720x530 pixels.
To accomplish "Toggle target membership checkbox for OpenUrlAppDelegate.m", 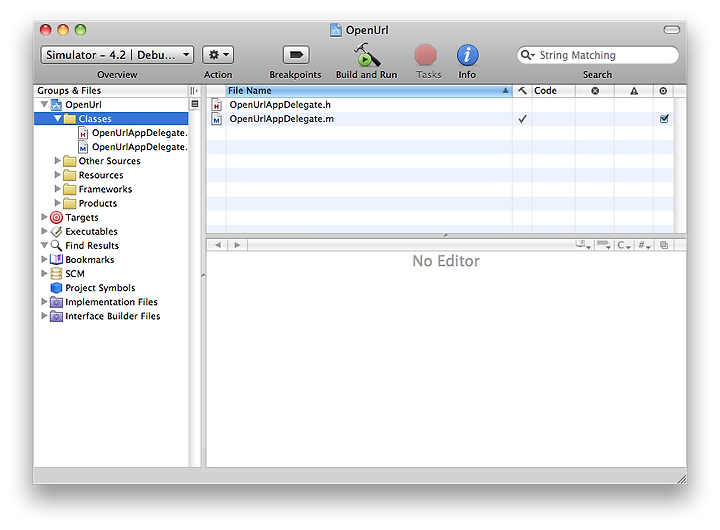I will point(664,119).
